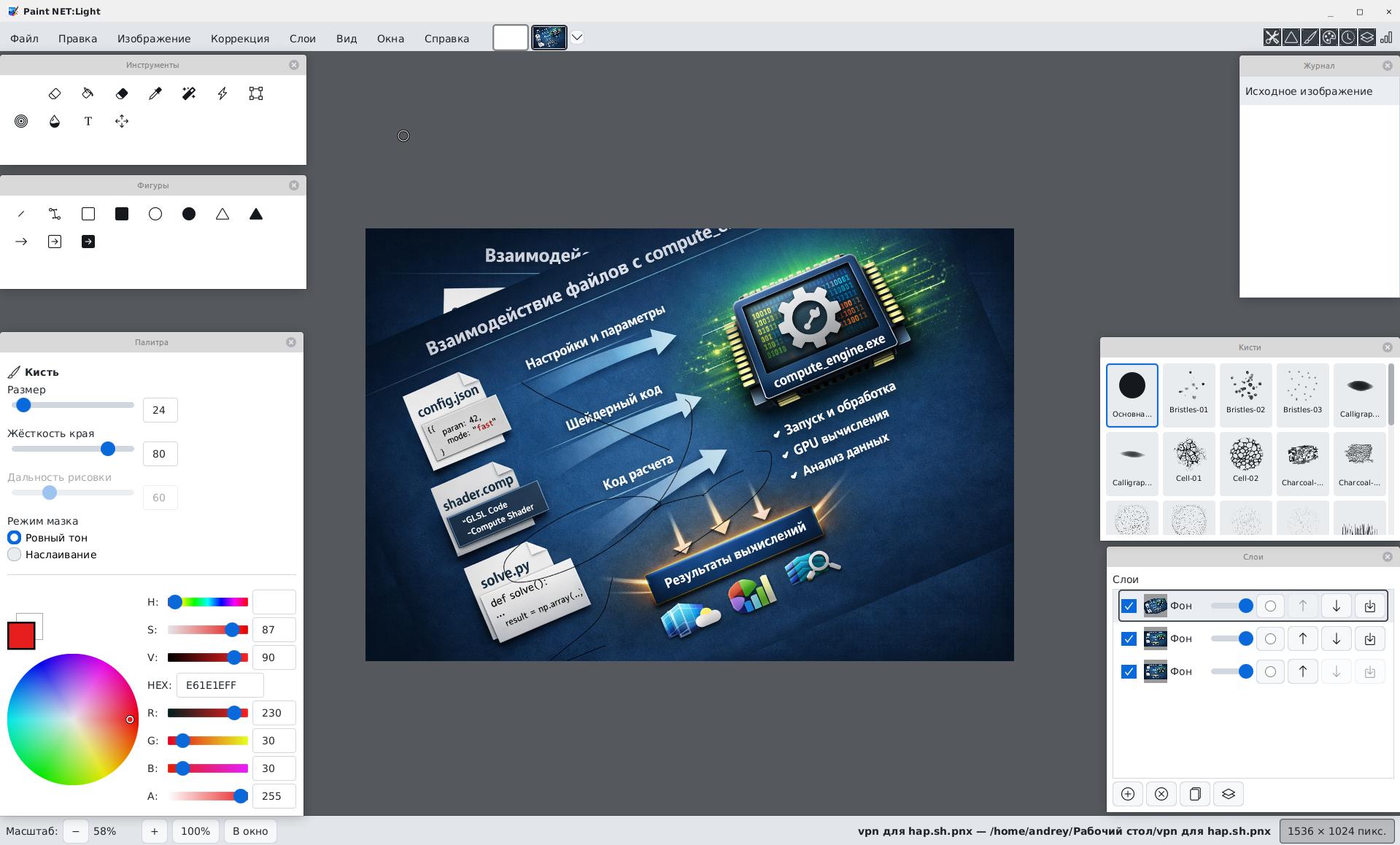This screenshot has width=1400, height=845.
Task: Open the Справка menu
Action: 446,39
